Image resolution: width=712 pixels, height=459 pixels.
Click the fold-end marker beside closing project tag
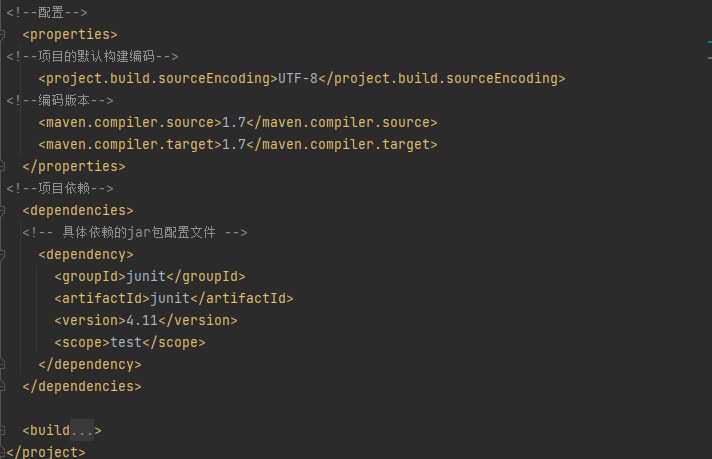tap(3, 450)
